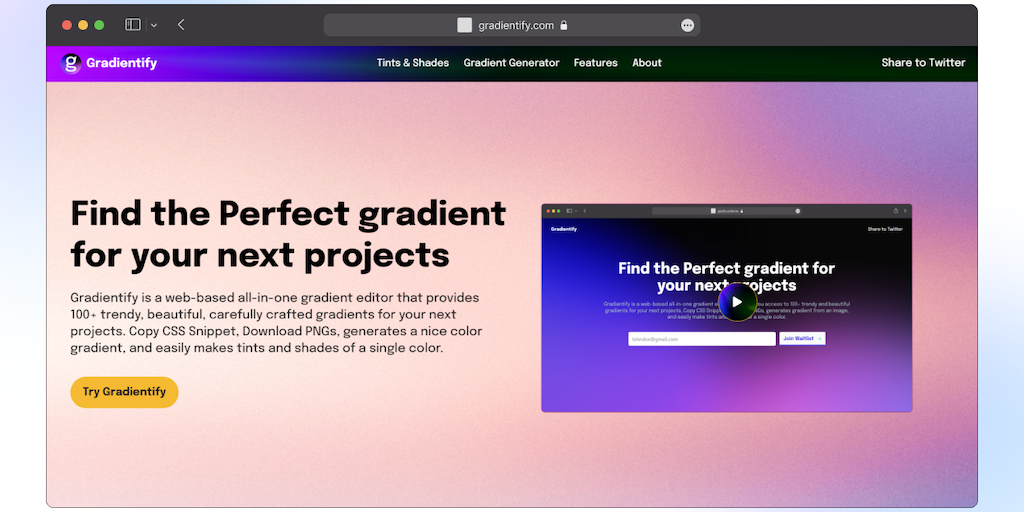Open the address bar more options icon
This screenshot has width=1024, height=512.
point(687,25)
